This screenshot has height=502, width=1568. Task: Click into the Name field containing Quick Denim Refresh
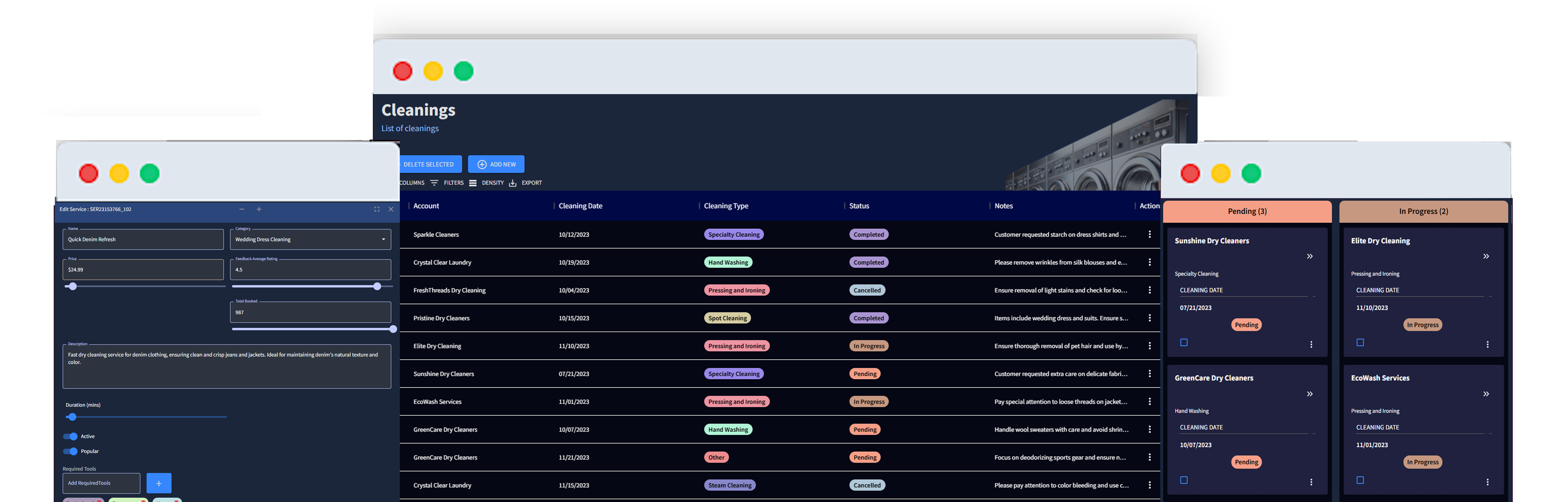click(143, 239)
